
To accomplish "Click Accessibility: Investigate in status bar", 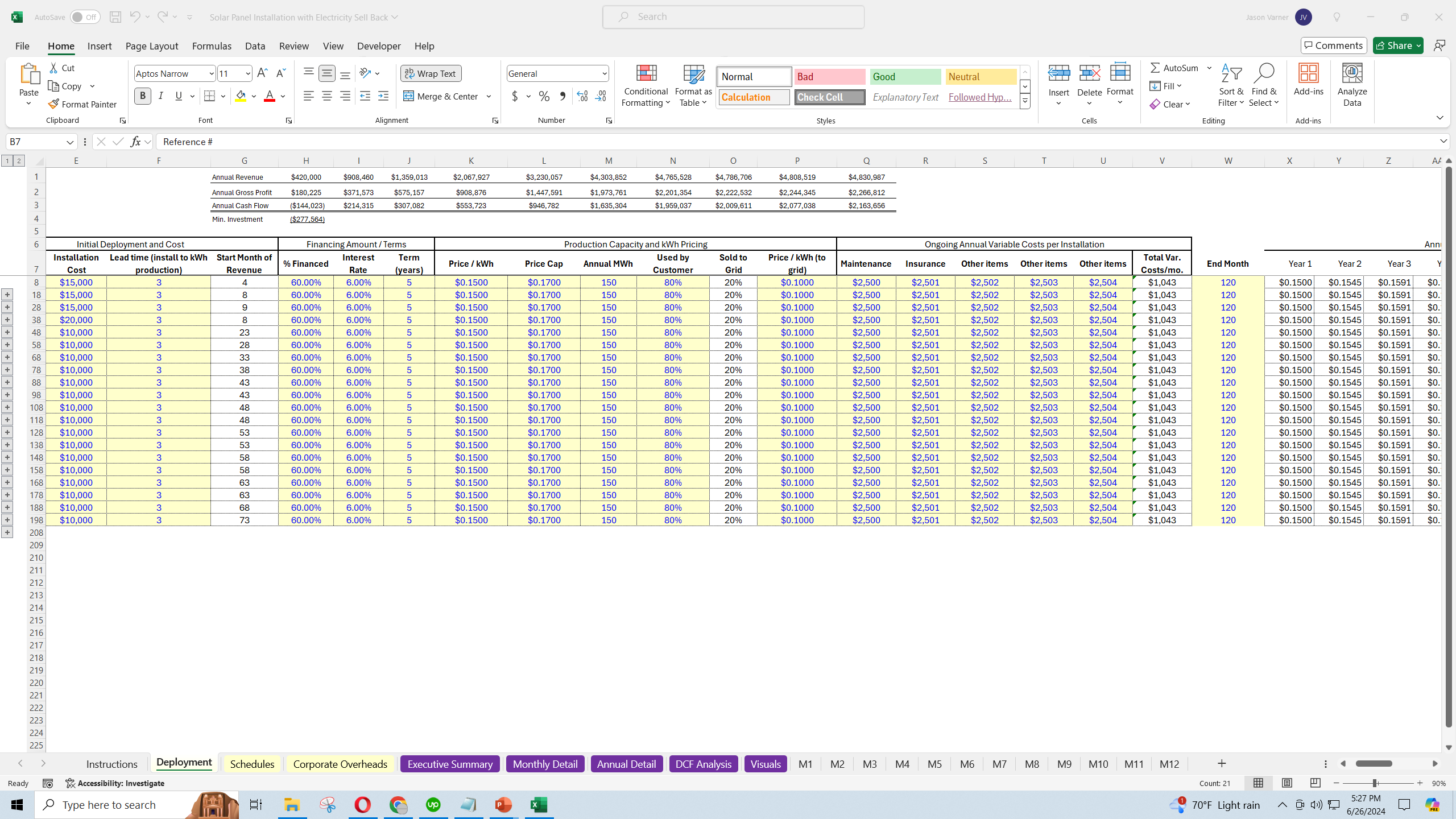I will pyautogui.click(x=115, y=783).
